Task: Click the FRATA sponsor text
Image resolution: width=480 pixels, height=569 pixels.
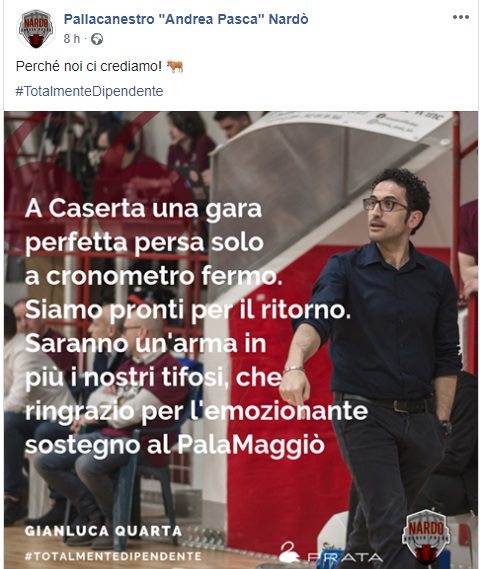Action: coord(345,557)
